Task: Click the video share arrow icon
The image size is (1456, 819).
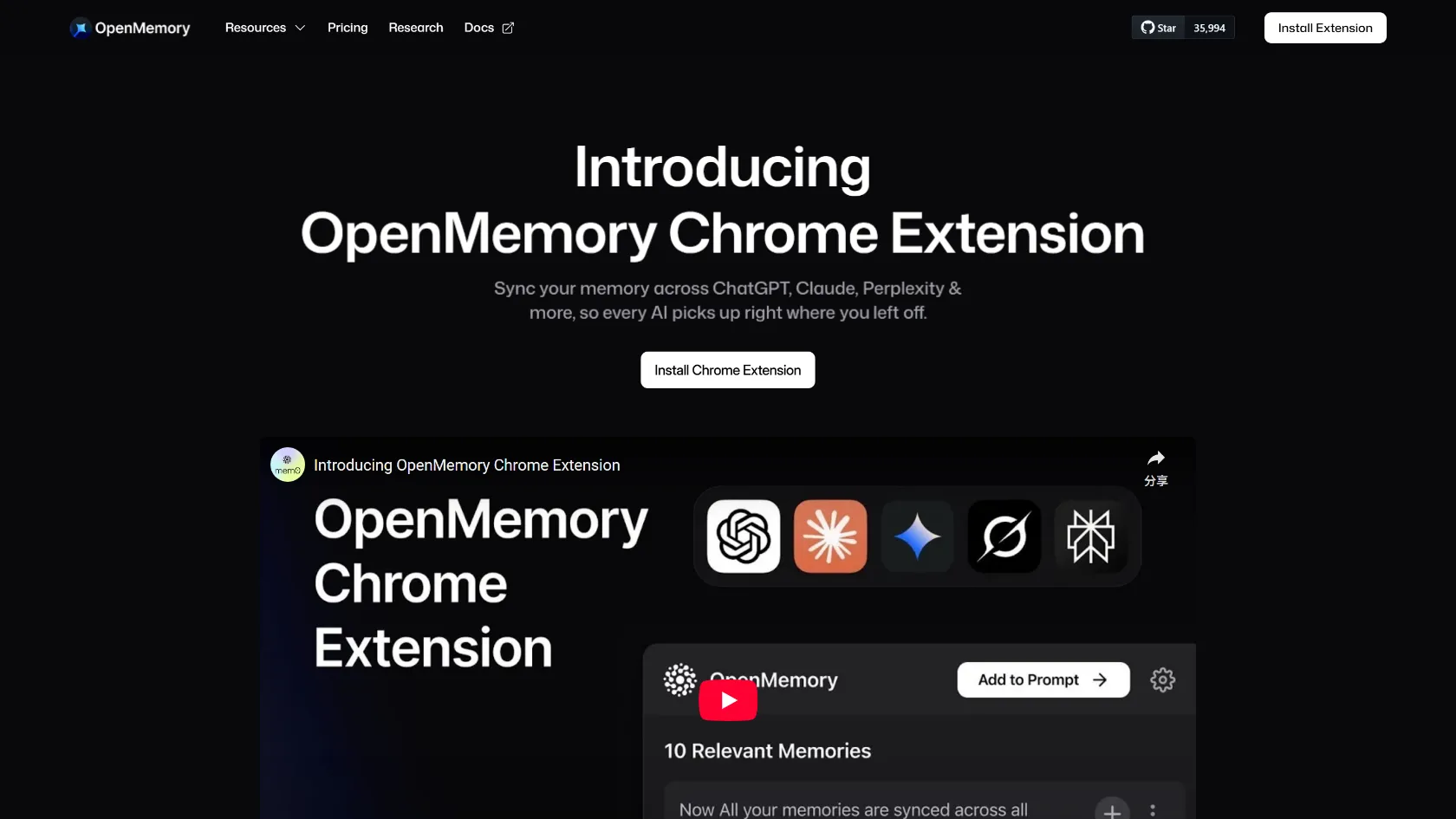Action: click(x=1156, y=458)
